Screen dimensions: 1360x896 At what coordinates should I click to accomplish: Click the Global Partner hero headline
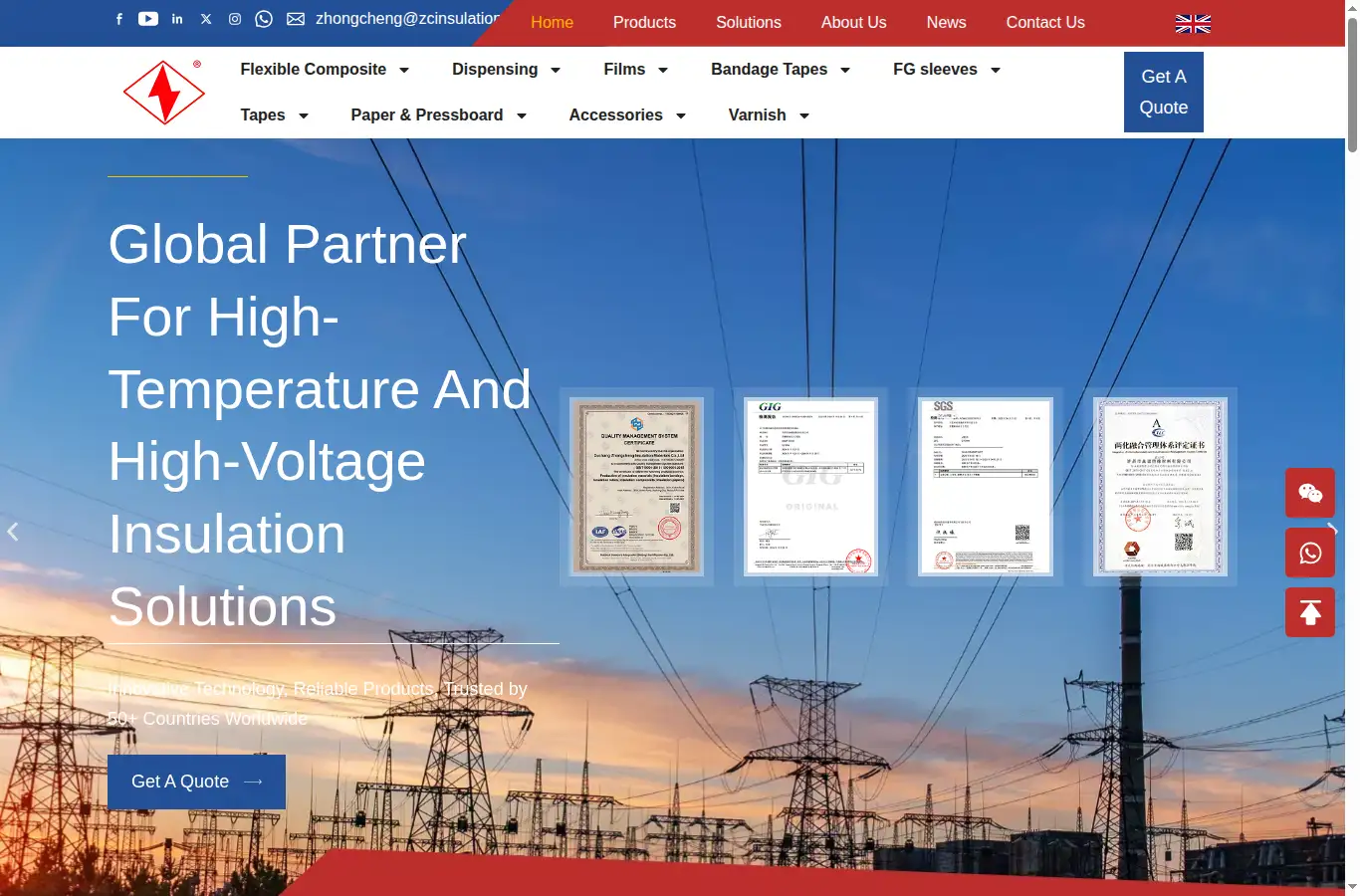coord(320,426)
